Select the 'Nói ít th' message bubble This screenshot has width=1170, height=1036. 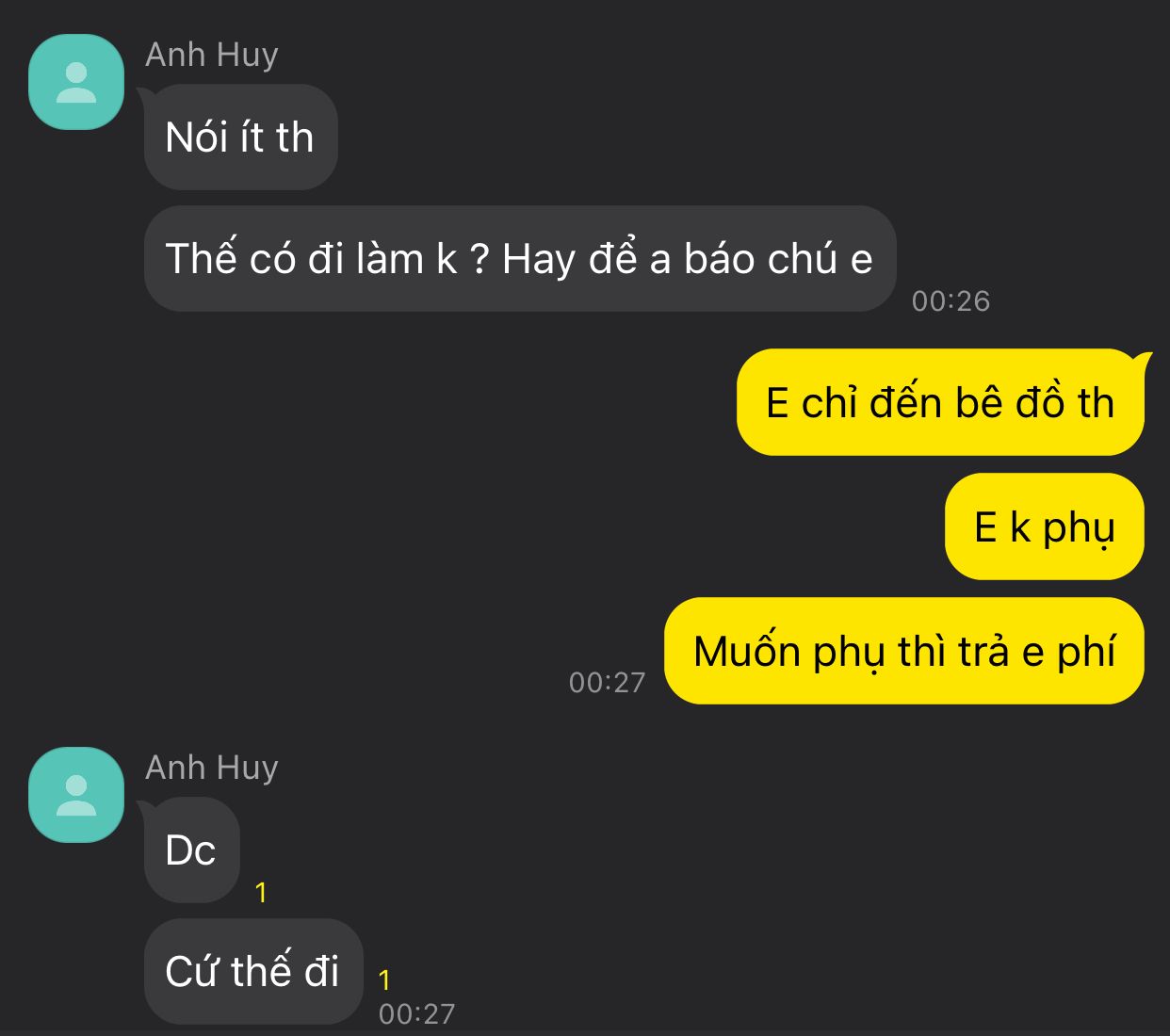tap(240, 138)
